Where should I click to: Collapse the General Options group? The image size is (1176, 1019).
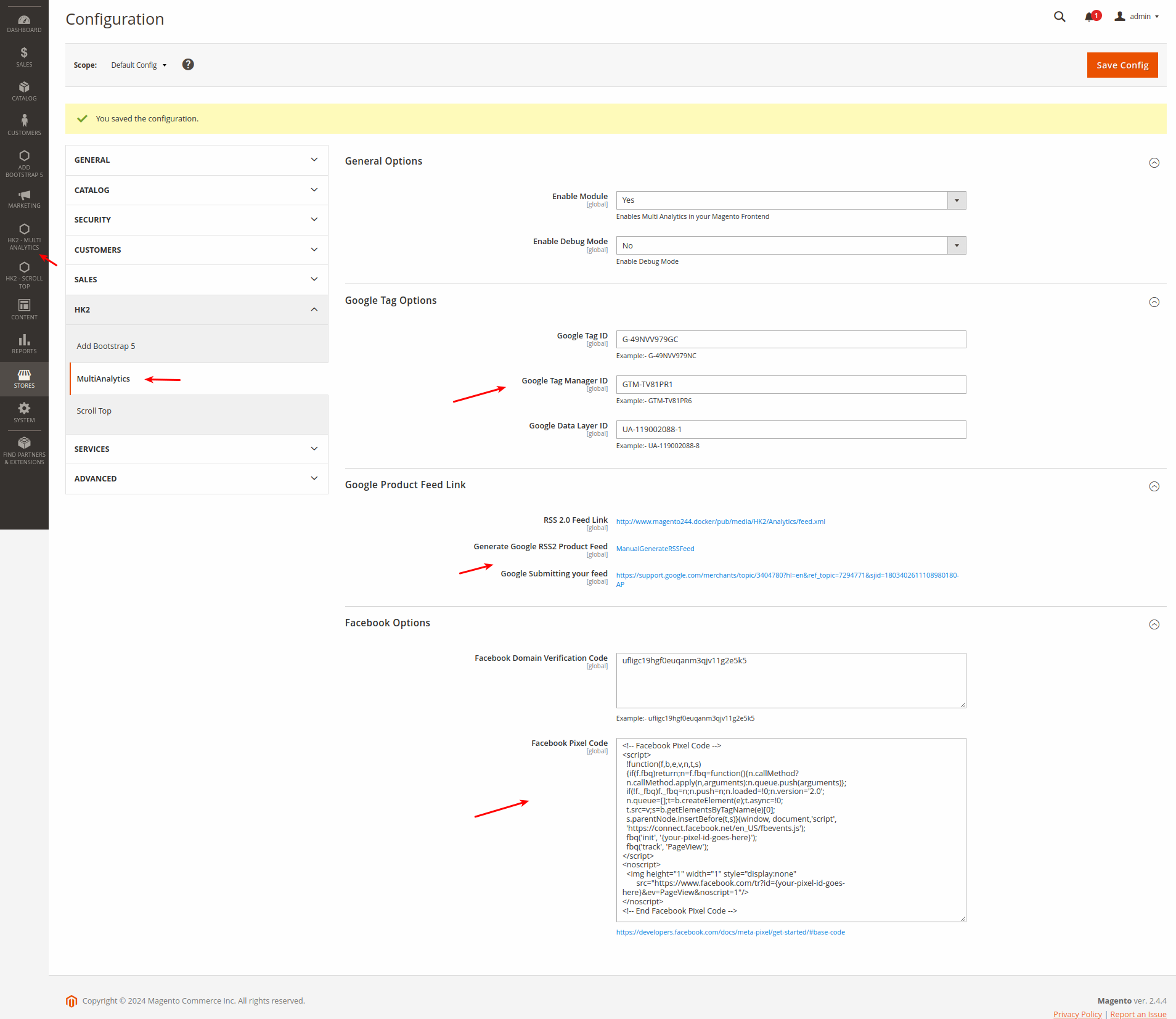point(1154,163)
